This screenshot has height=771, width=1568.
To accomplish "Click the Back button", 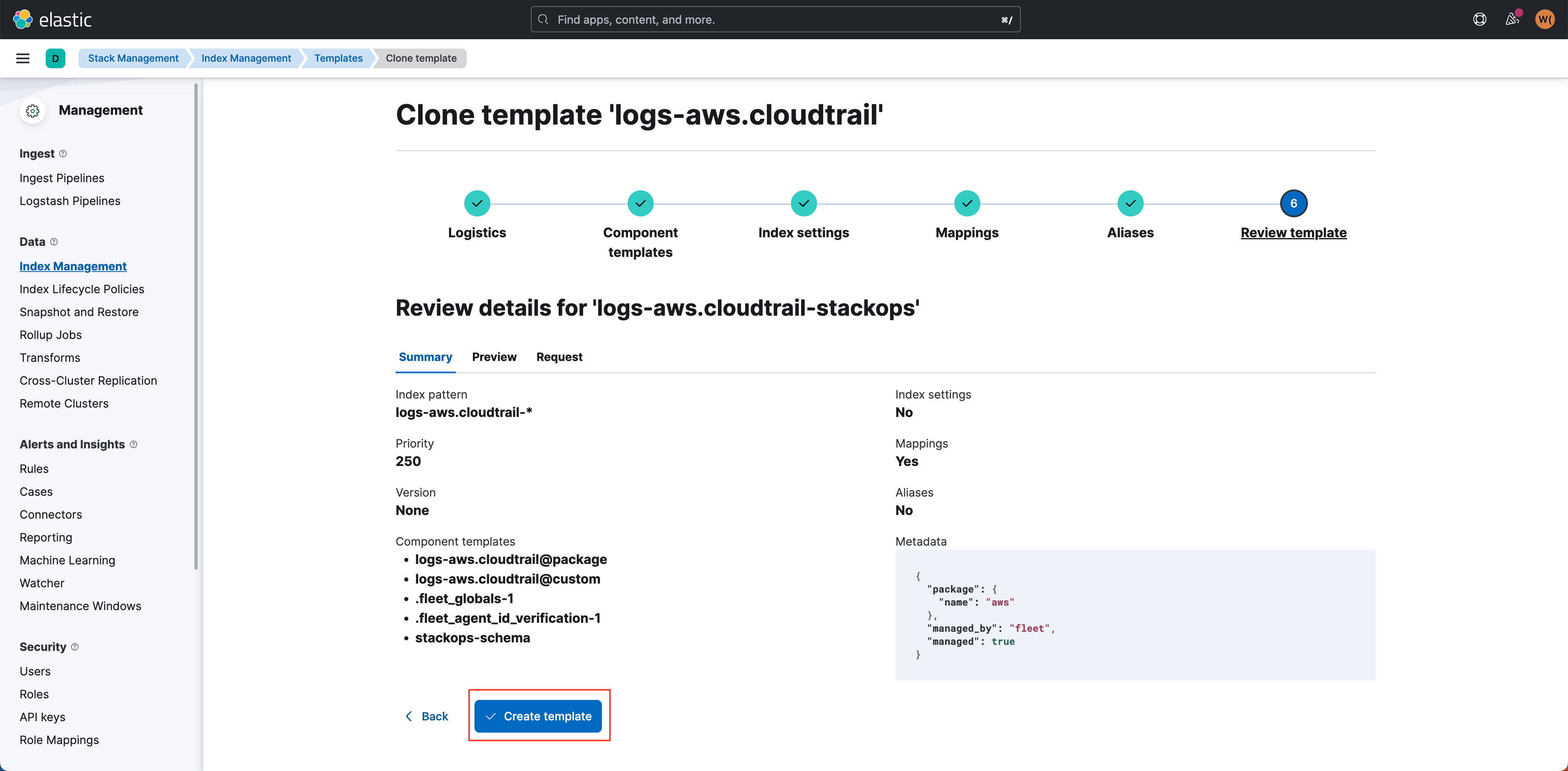I will click(x=427, y=716).
